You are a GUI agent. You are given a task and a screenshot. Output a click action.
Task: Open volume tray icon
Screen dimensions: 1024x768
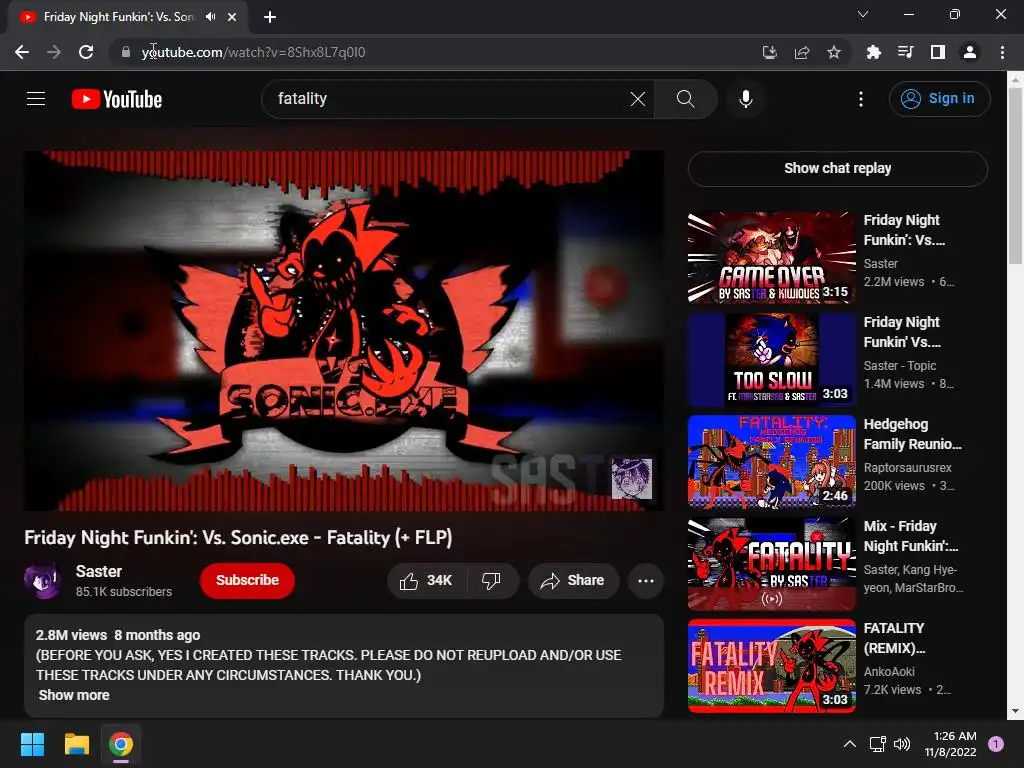[x=902, y=744]
